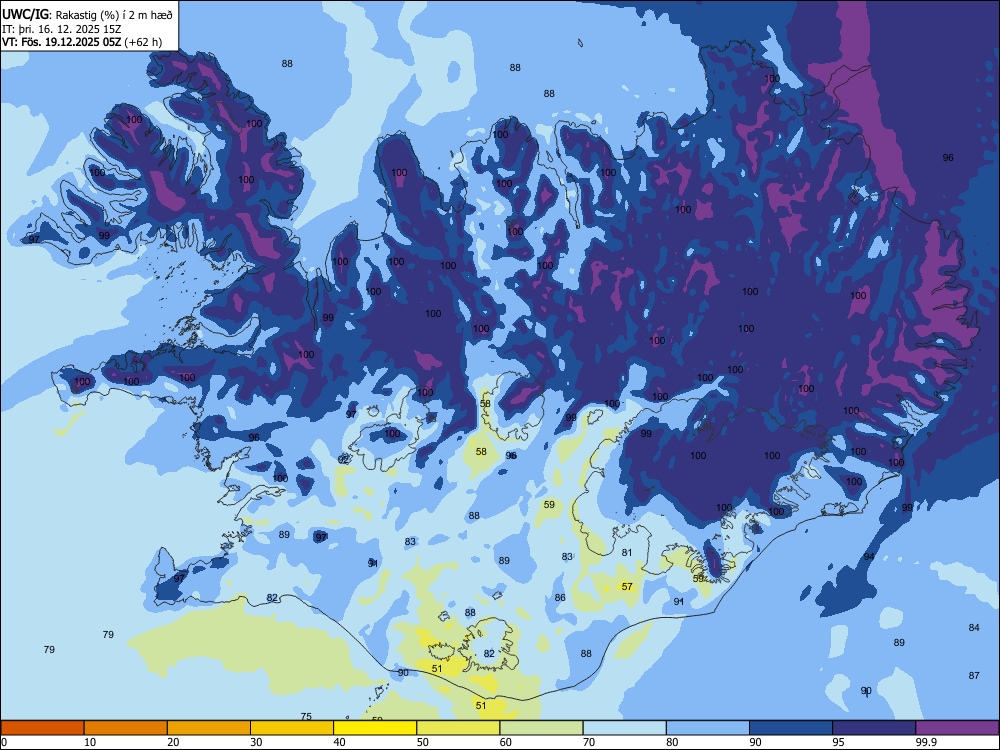
Task: Click the title text 'Rakastig (%) í 2 m hæð'
Action: [114, 14]
